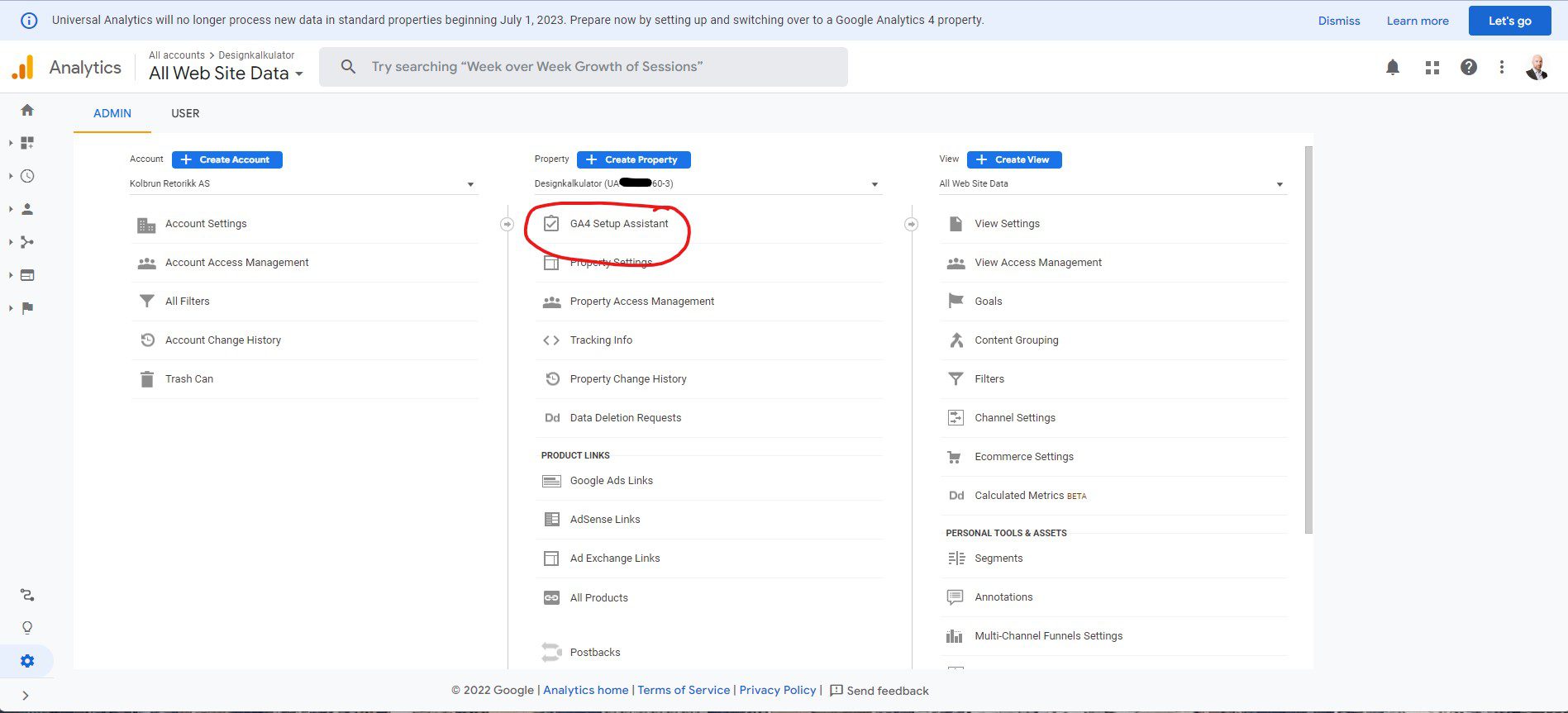
Task: Open Acquisition icon in sidebar
Action: coord(27,242)
